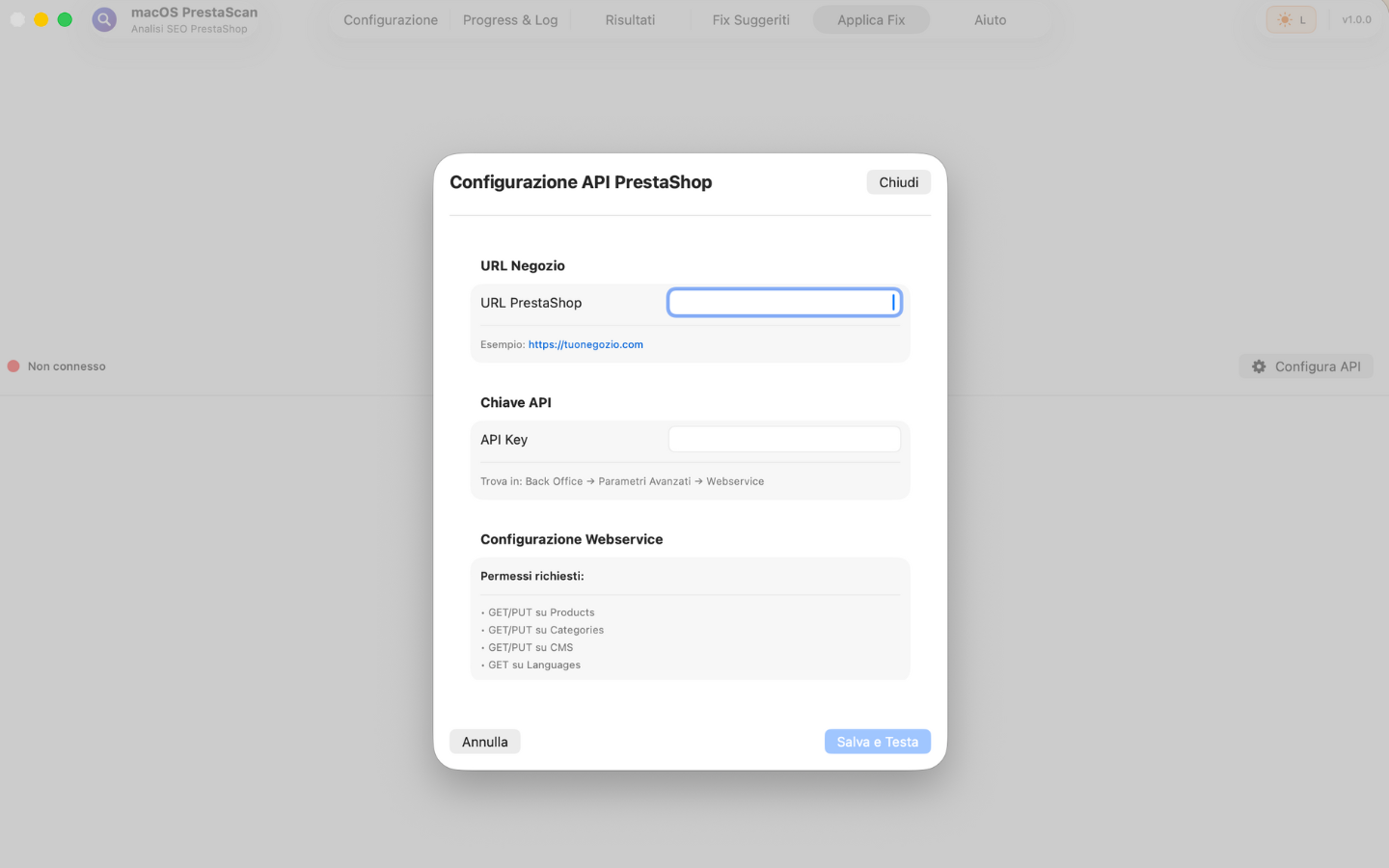Open the Configurazione tab

click(x=391, y=19)
